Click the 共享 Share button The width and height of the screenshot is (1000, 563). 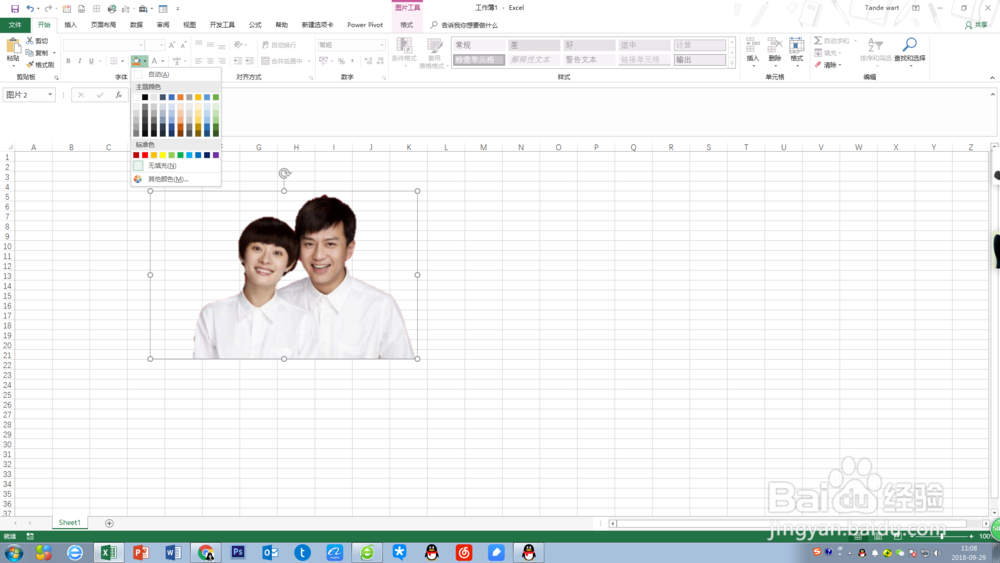click(976, 25)
